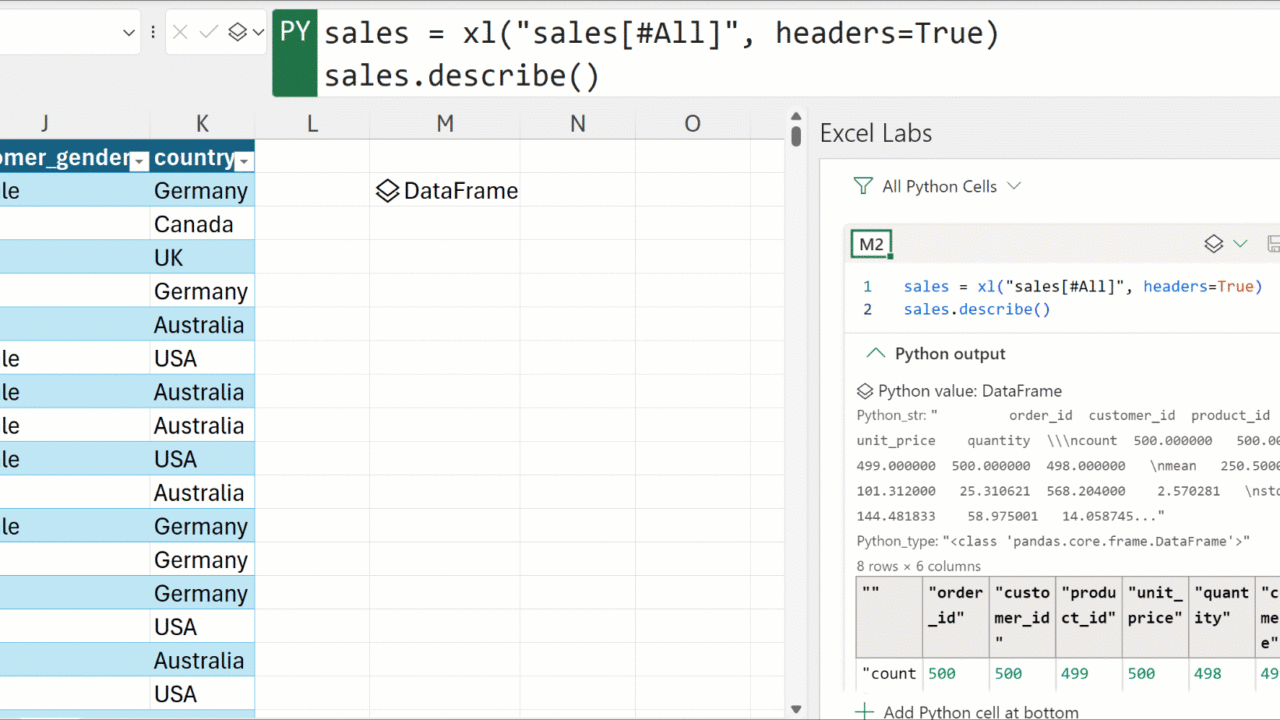Click the DataFrame card icon in cell M2
This screenshot has height=720, width=1280.
(x=387, y=191)
